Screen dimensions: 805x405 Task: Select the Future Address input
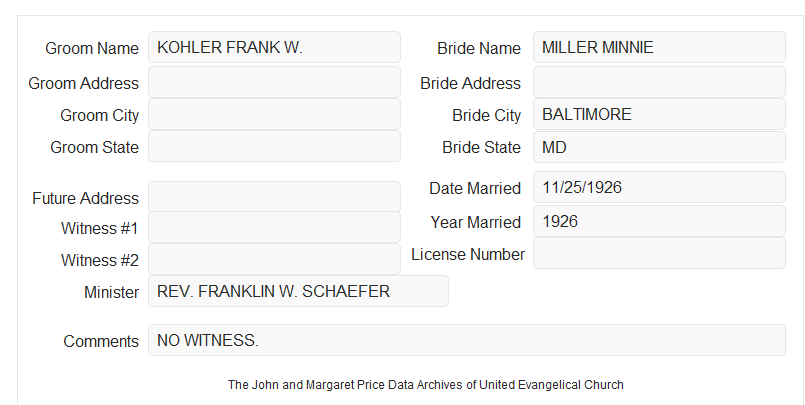(x=274, y=197)
